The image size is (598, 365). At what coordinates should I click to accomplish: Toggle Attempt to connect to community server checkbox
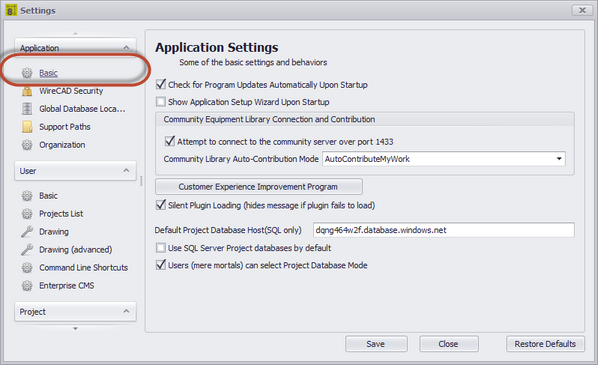point(170,141)
